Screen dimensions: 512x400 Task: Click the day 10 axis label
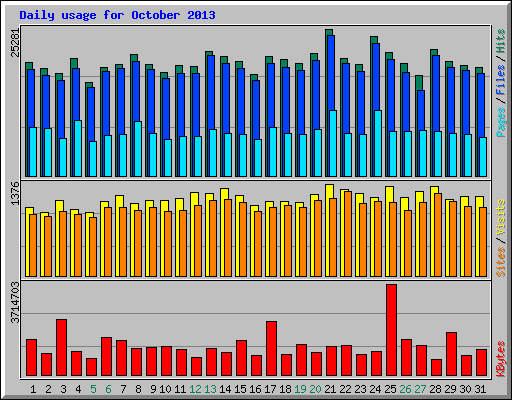click(x=165, y=389)
